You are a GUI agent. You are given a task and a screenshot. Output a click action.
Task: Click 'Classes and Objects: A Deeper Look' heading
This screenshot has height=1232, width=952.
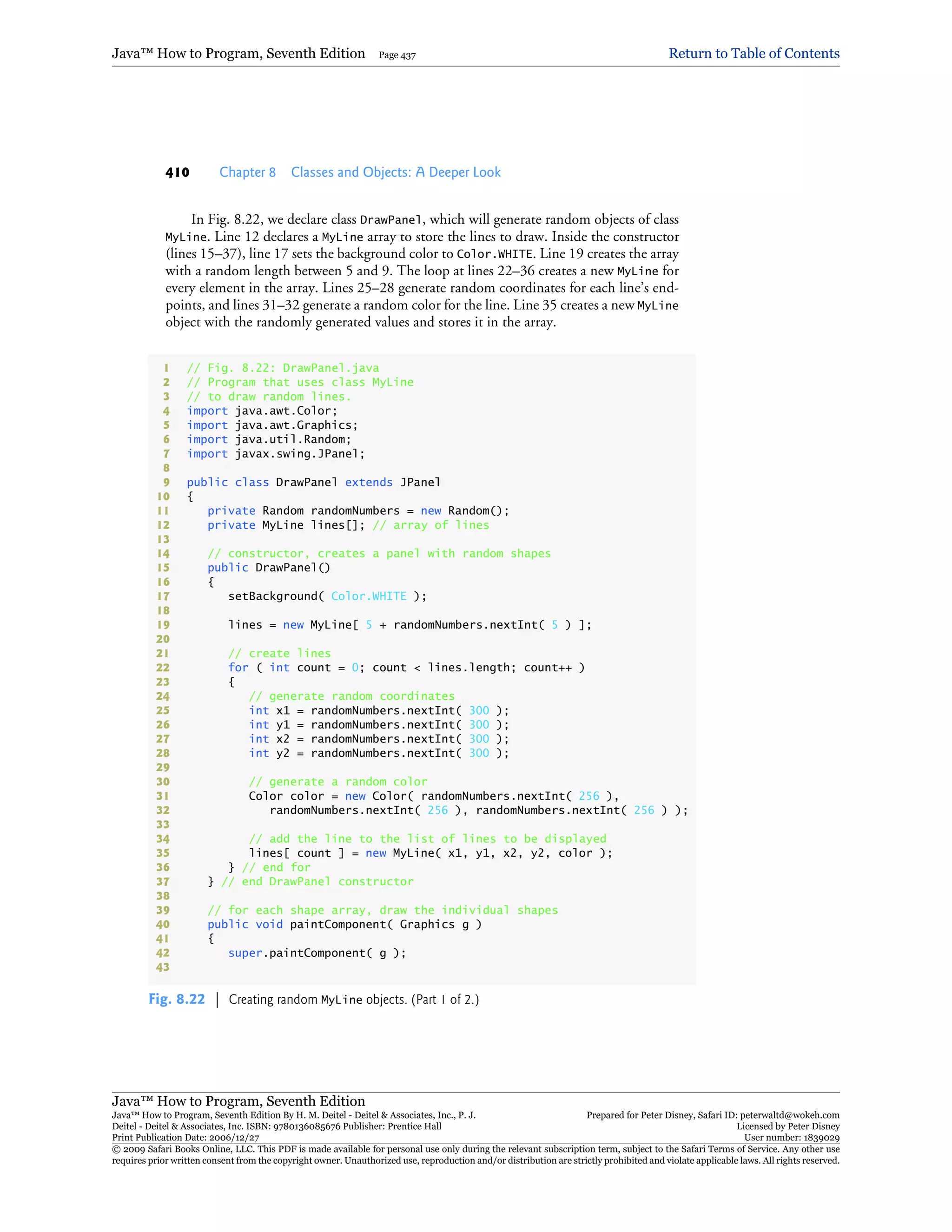[396, 172]
